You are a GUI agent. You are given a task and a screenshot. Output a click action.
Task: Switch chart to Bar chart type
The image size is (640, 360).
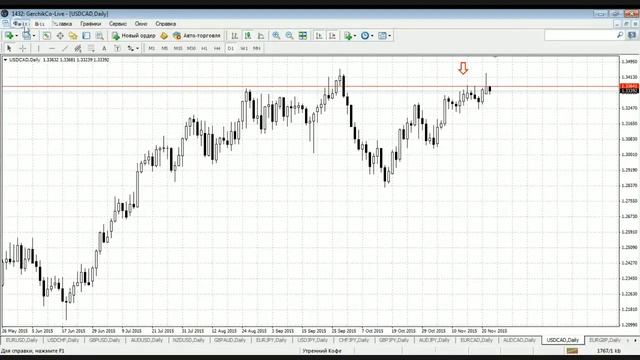(x=234, y=36)
